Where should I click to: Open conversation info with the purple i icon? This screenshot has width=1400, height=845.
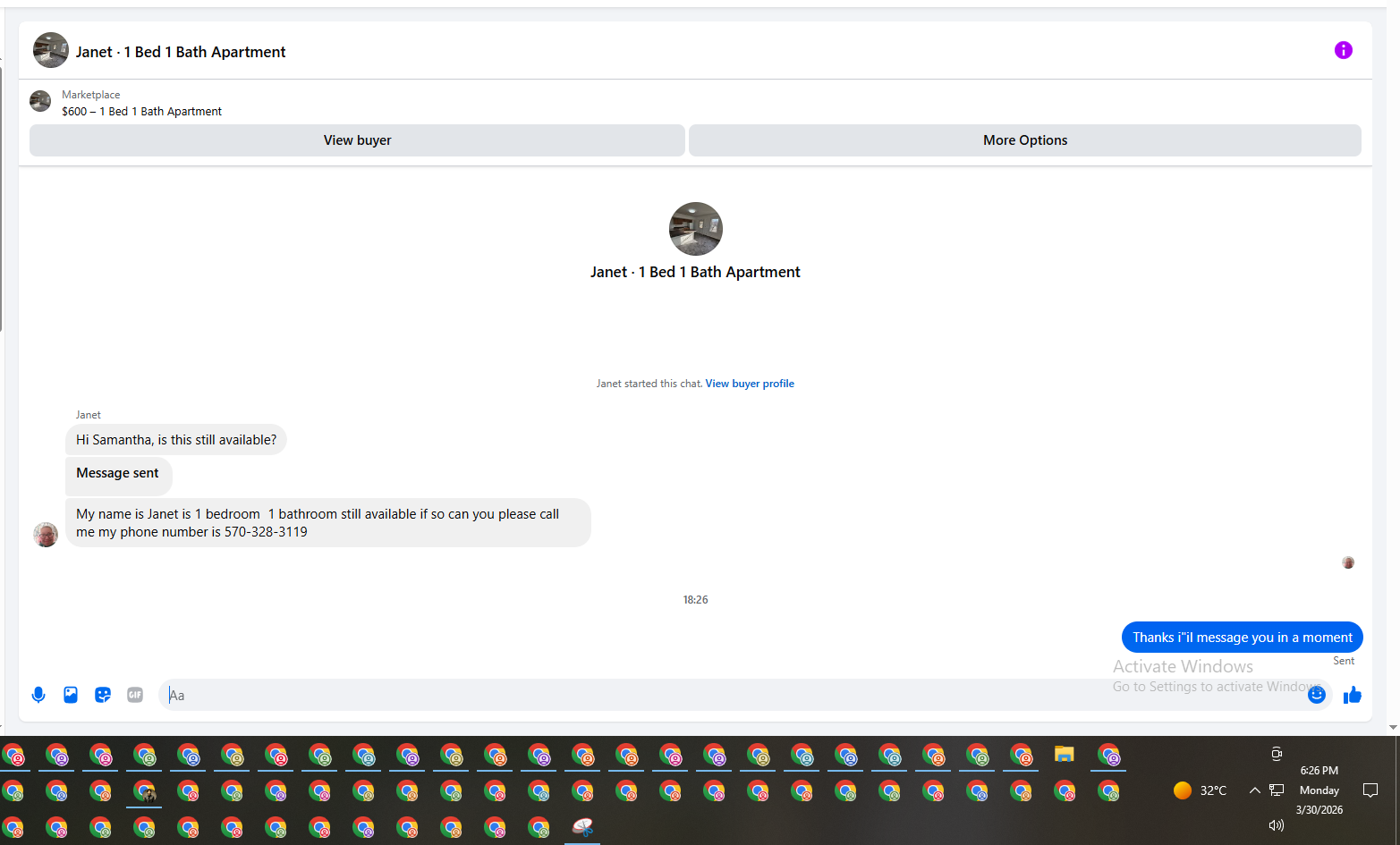pos(1343,50)
